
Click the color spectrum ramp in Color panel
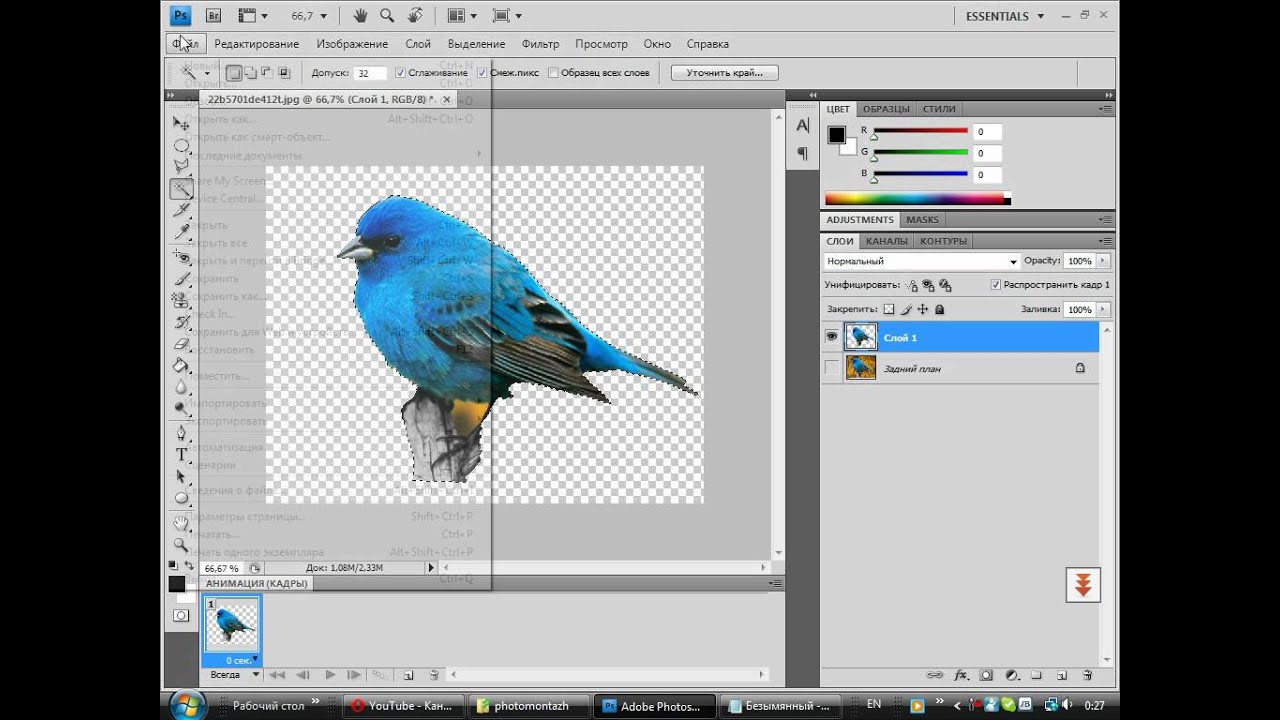915,199
